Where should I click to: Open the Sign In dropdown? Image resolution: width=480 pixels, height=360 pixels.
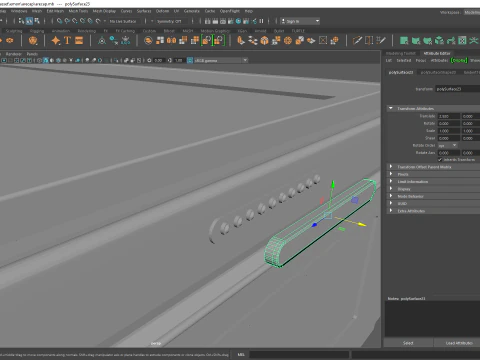tap(300, 21)
